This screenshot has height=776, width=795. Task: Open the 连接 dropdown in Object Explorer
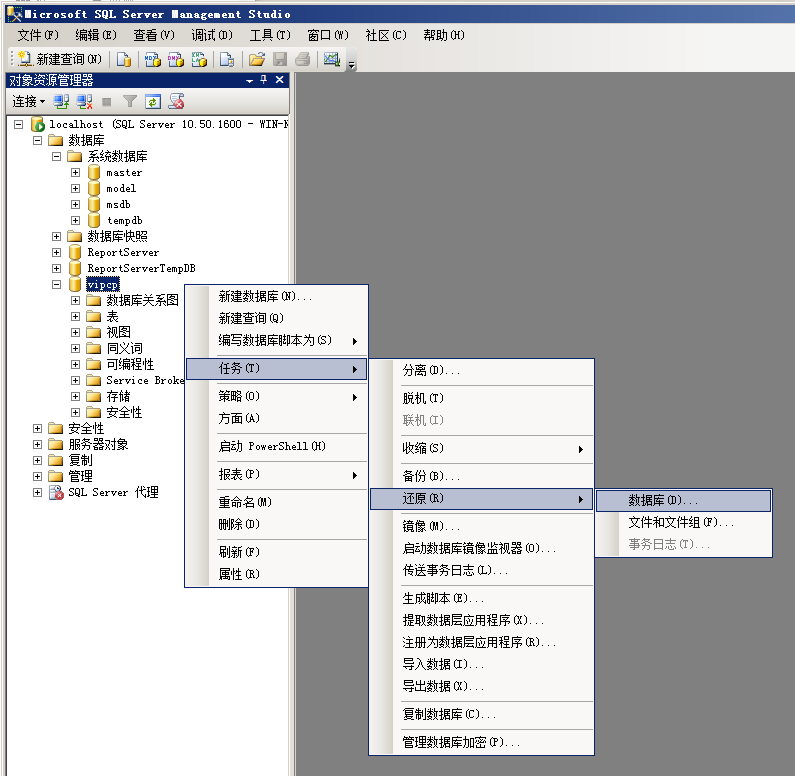pyautogui.click(x=28, y=101)
